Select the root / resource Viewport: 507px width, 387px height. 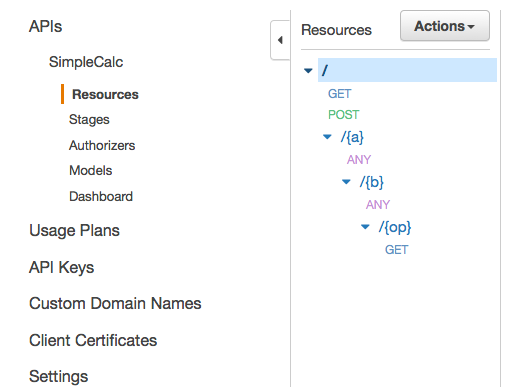[x=407, y=70]
